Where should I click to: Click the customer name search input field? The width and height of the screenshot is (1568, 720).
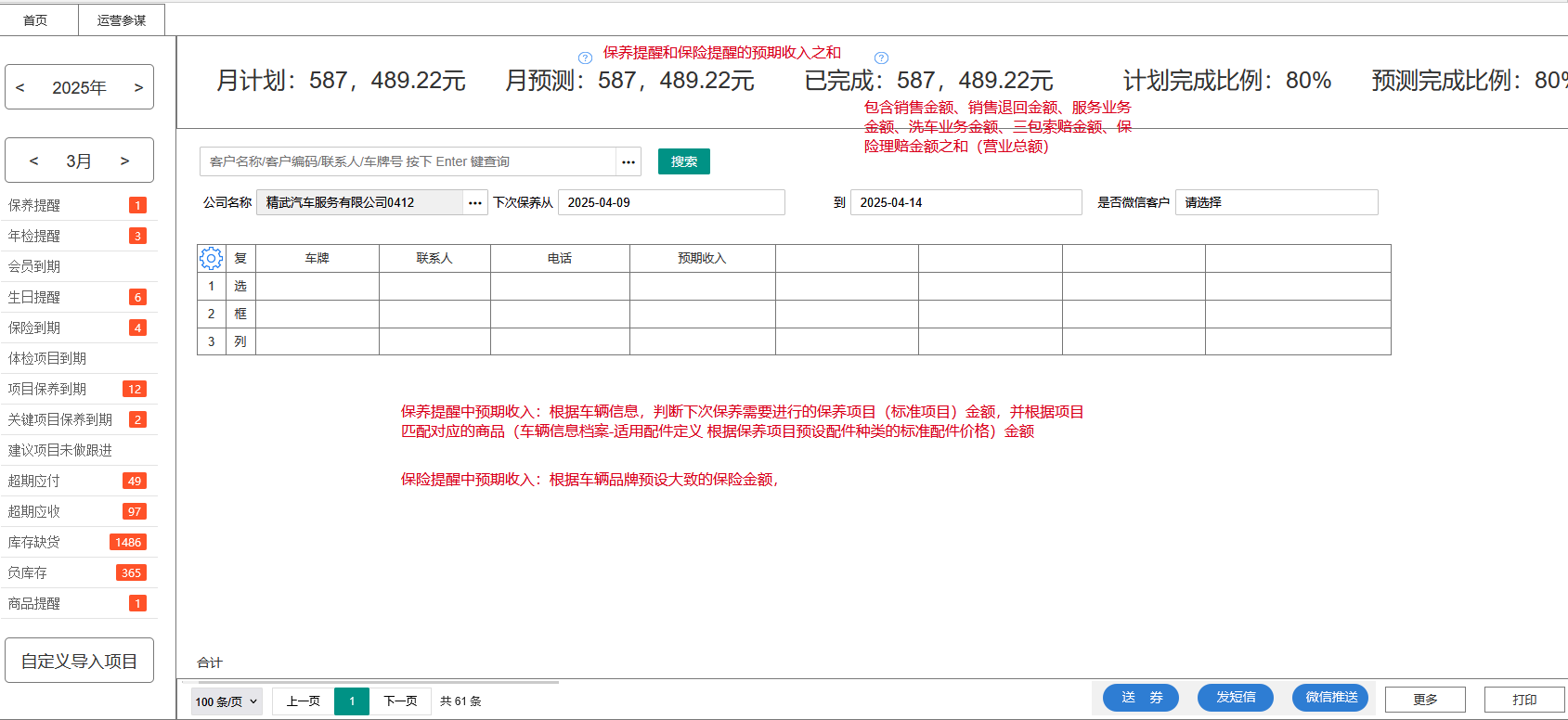[x=408, y=161]
